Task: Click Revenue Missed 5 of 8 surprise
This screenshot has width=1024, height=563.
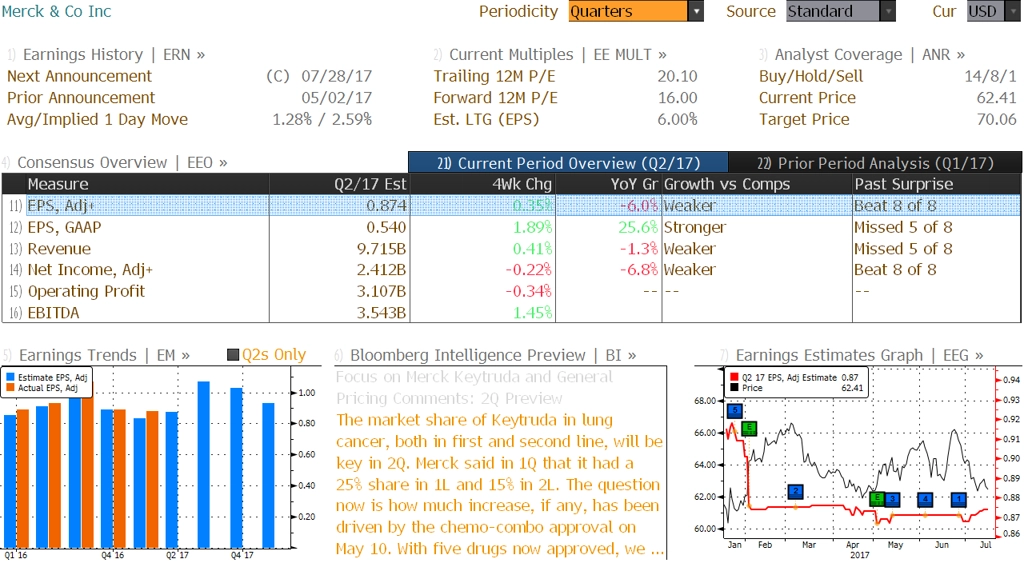Action: click(x=903, y=248)
